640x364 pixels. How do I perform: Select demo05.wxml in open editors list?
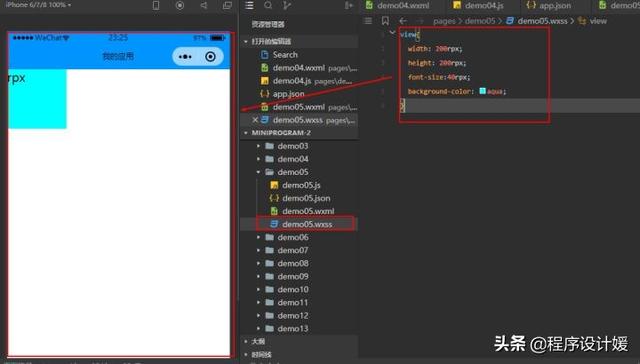[x=299, y=107]
